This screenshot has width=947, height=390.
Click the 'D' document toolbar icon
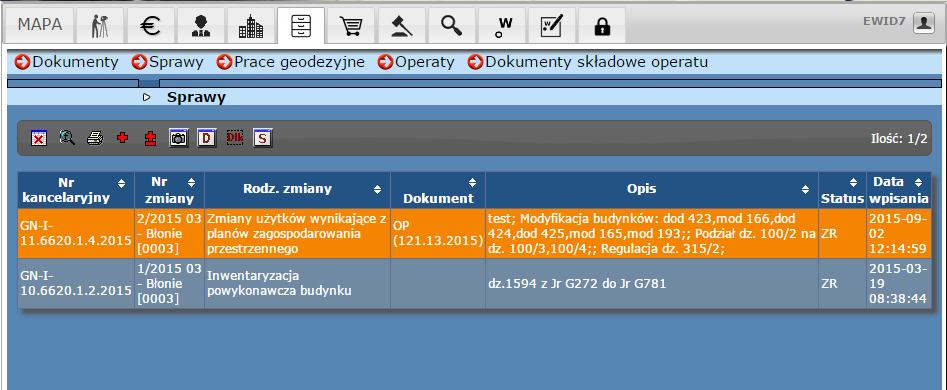pyautogui.click(x=207, y=138)
